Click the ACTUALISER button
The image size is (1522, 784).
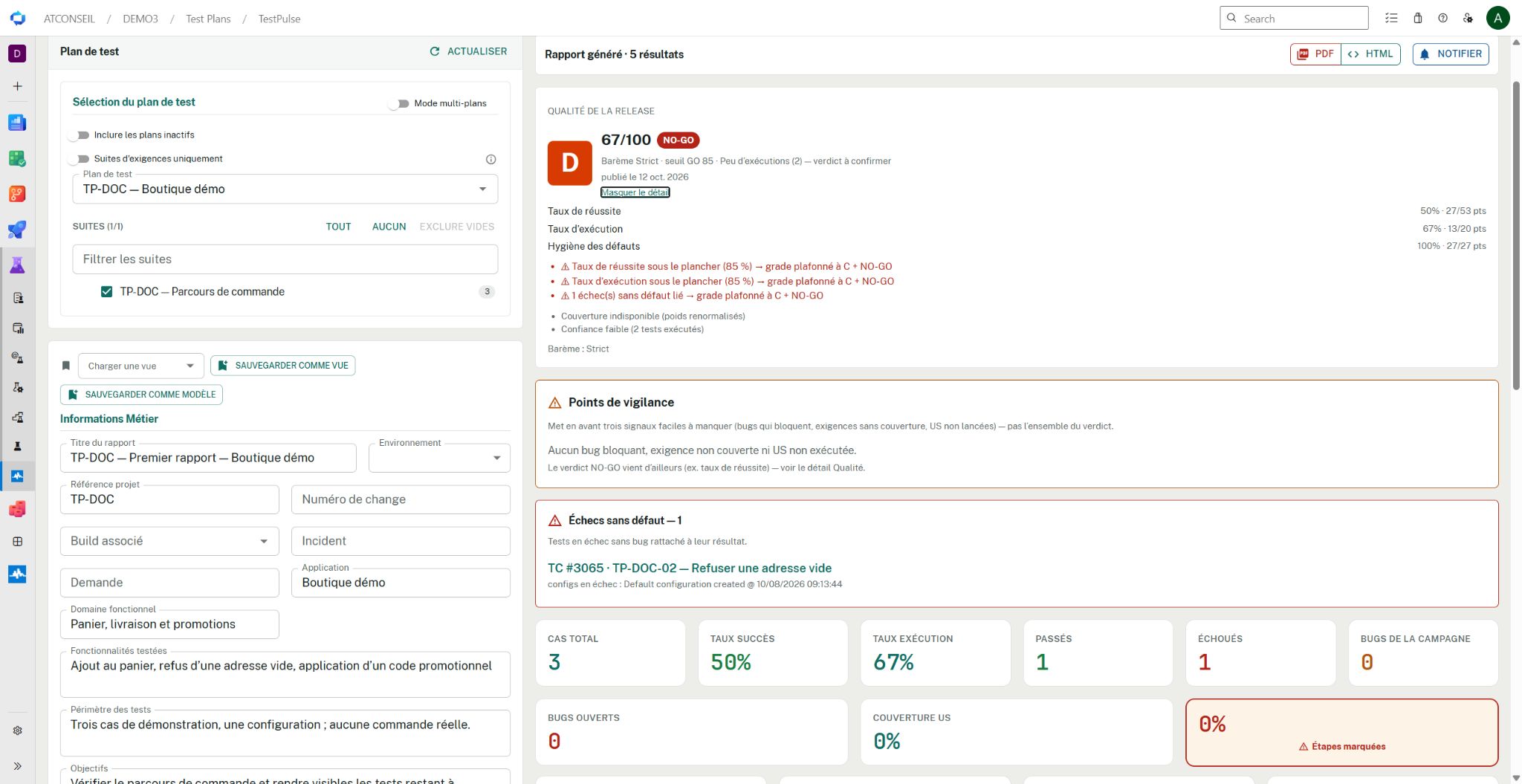coord(468,51)
